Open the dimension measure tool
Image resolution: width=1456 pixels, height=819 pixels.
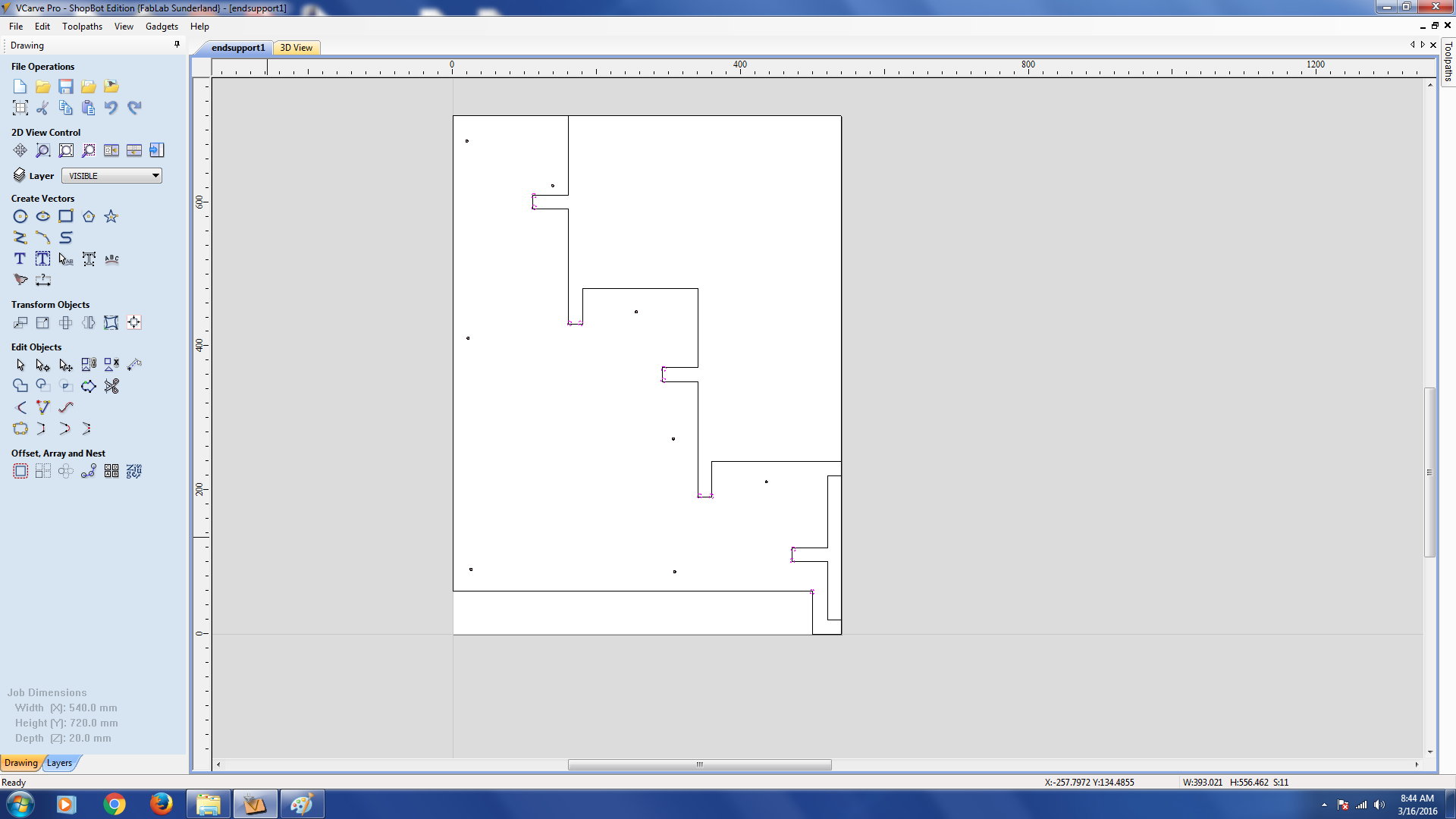click(x=43, y=280)
